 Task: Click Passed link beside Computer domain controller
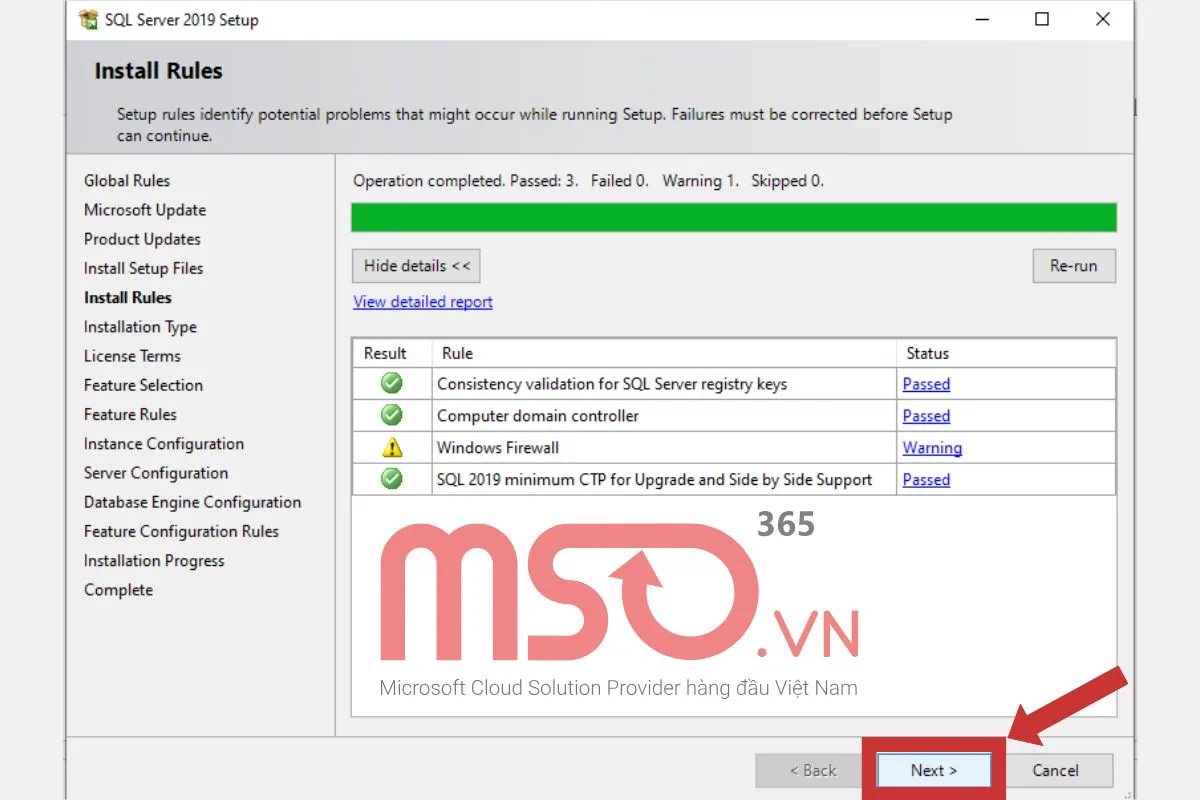[925, 415]
